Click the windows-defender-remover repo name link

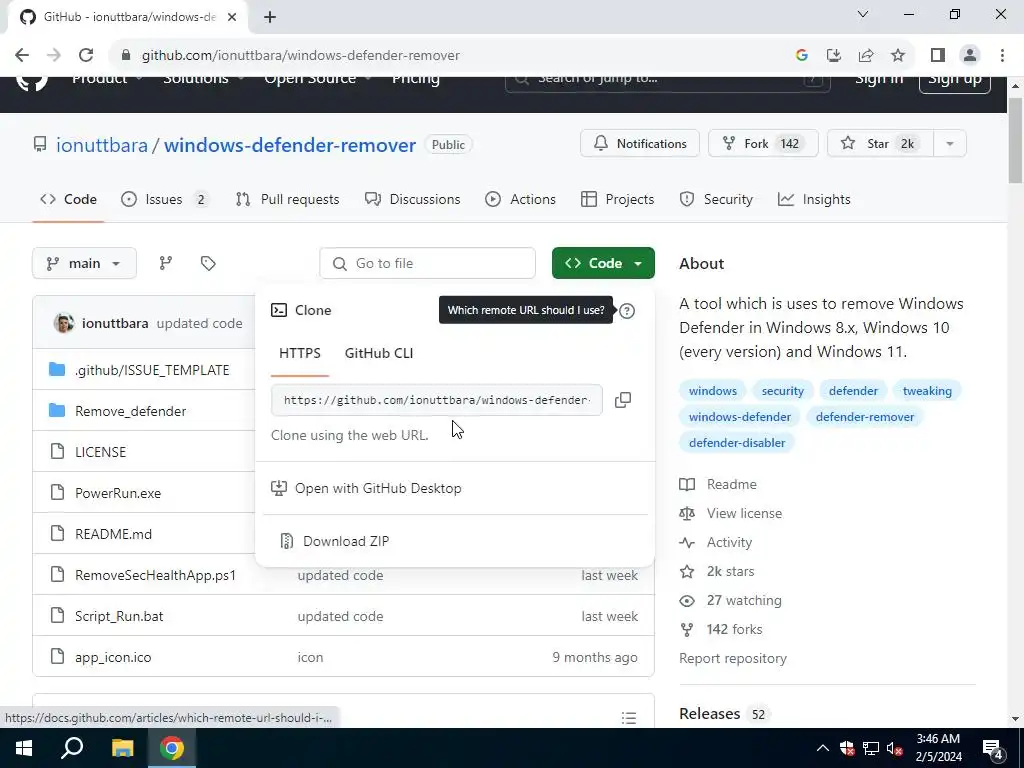point(290,145)
